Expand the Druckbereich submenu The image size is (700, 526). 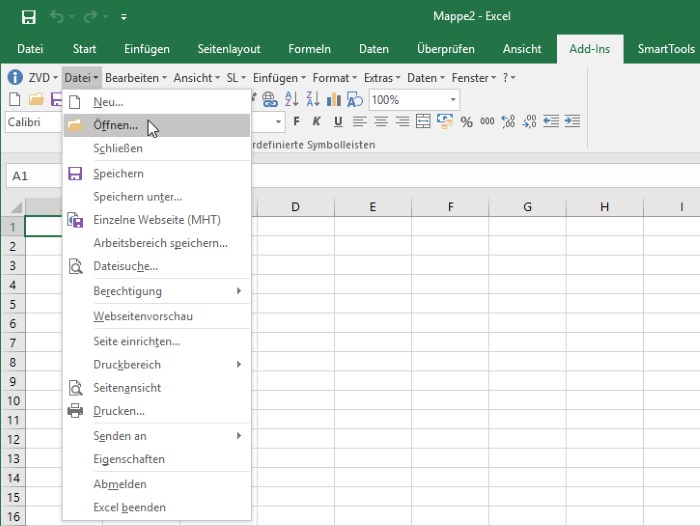[157, 364]
